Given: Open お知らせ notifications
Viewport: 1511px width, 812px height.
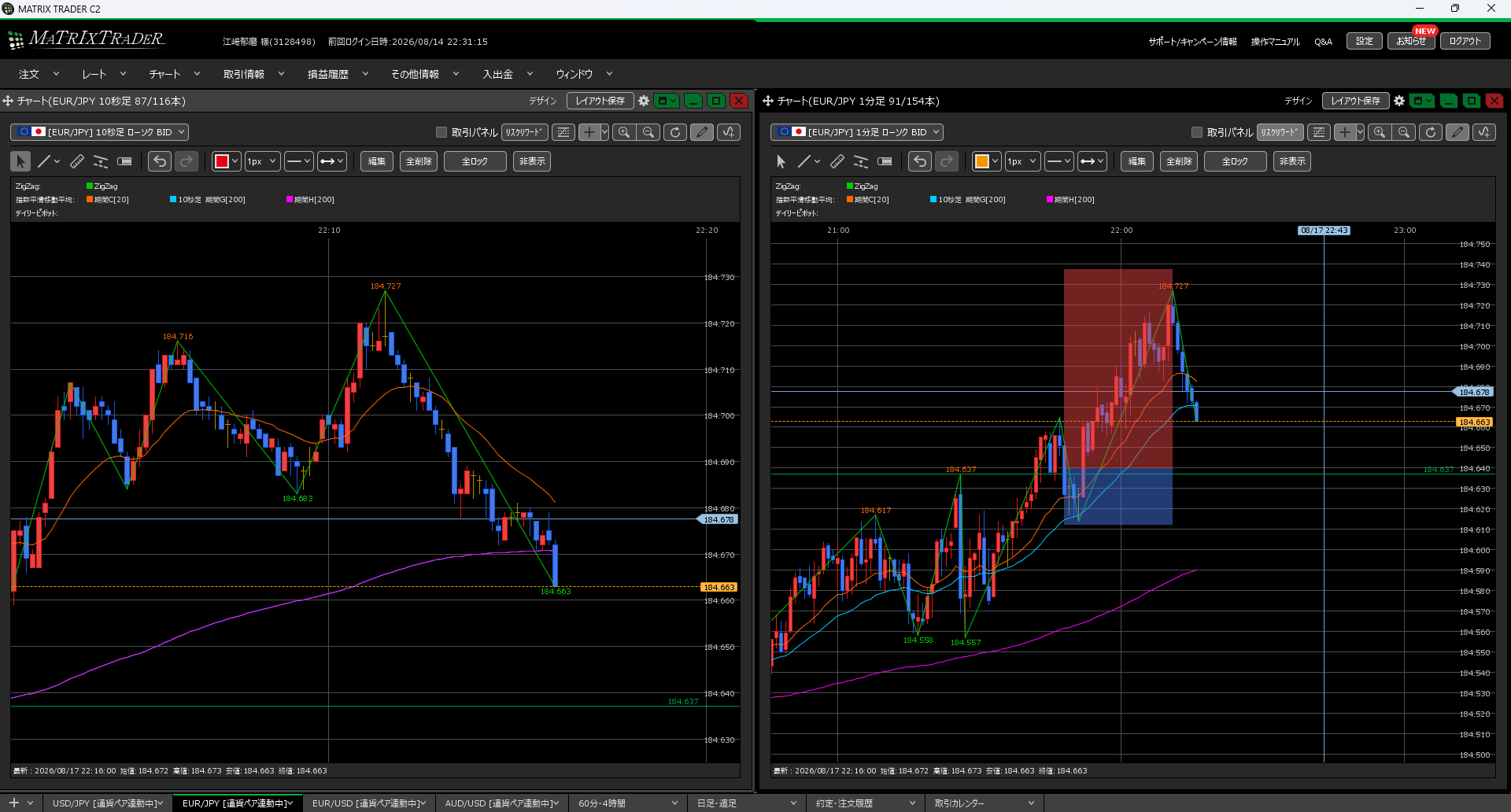Looking at the screenshot, I should coord(1411,41).
